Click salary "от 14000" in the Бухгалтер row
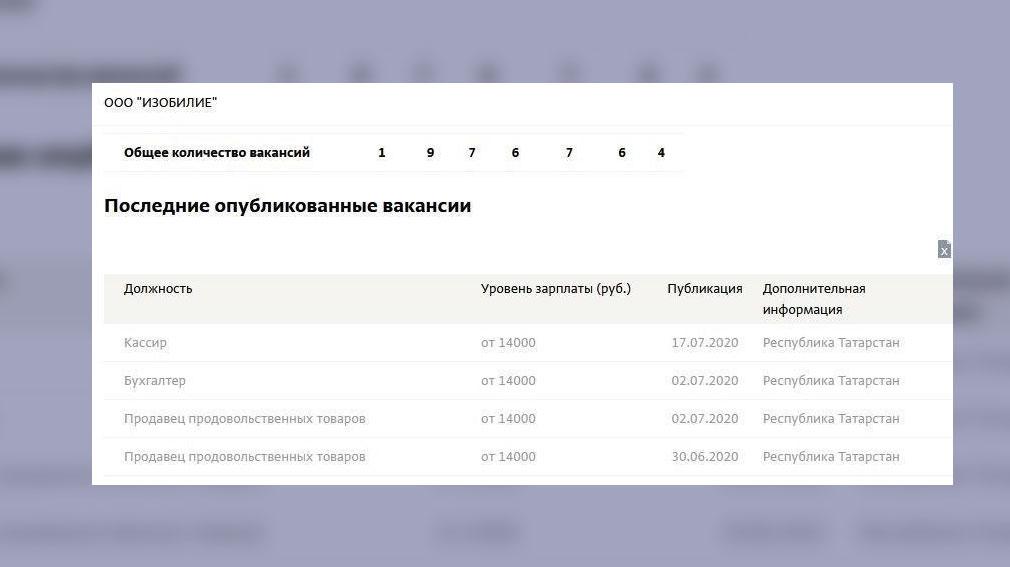1010x567 pixels. click(508, 381)
